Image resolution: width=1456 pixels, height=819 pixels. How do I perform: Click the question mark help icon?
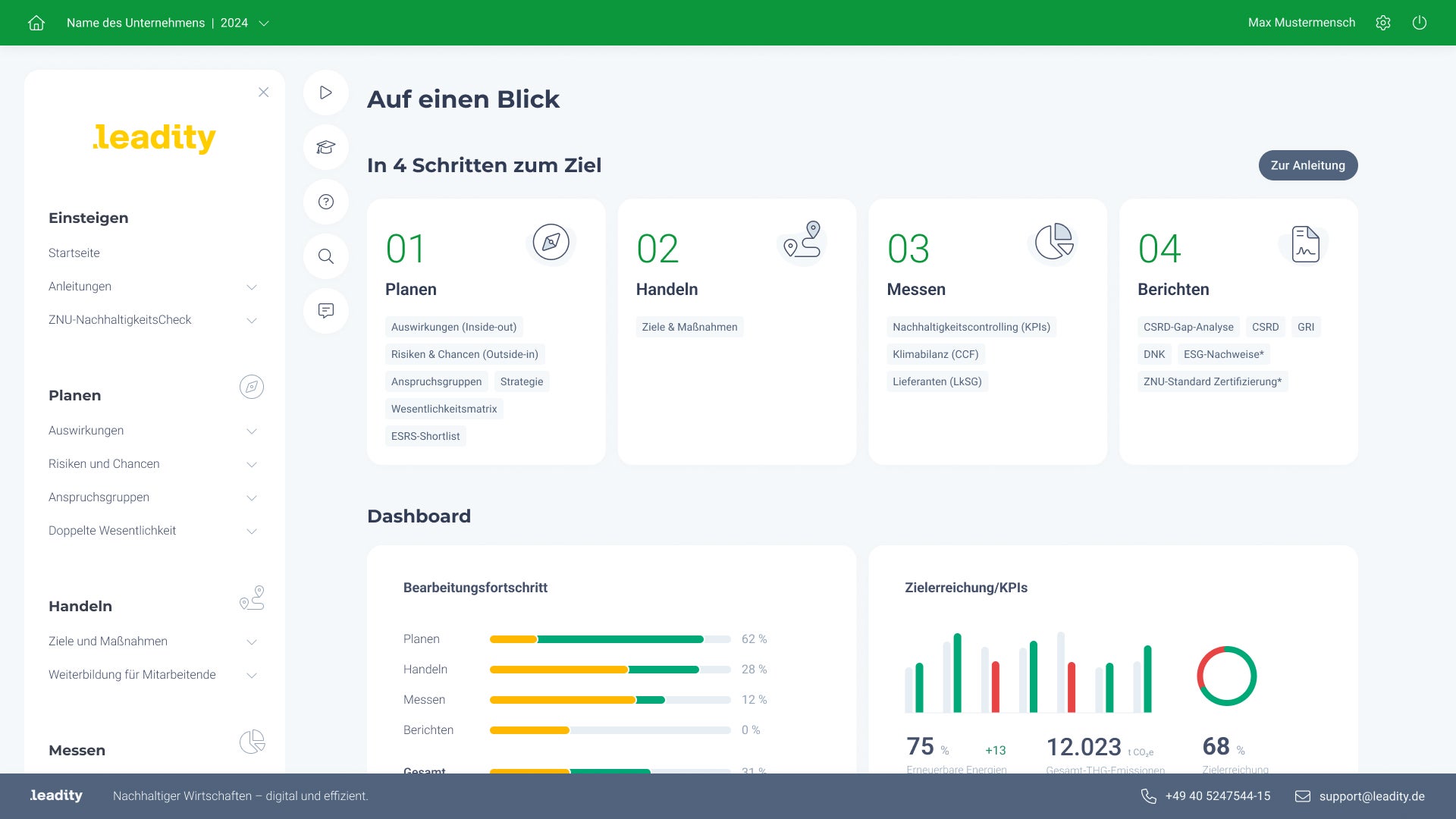(326, 202)
